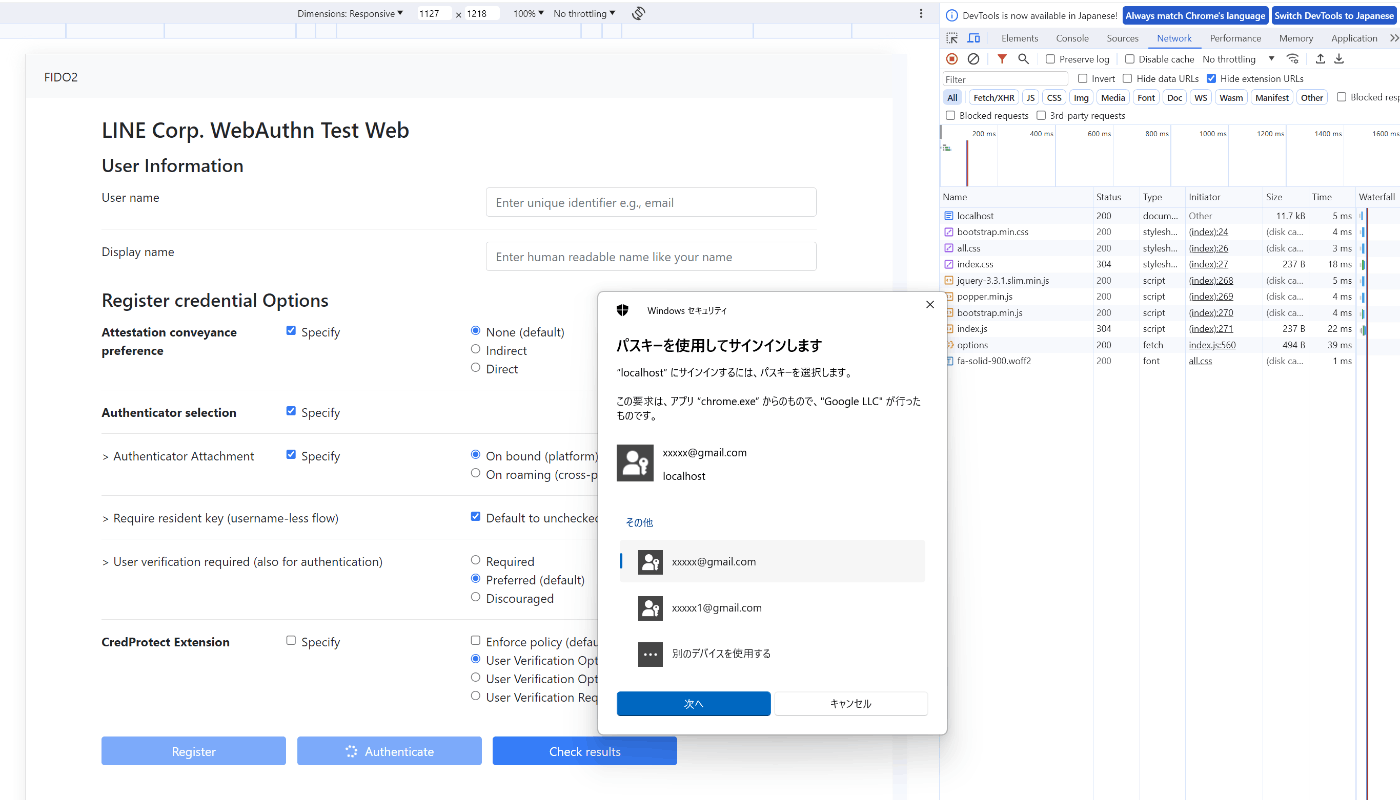Click the passkey icon beside xxxxx1@gmail.com
This screenshot has height=800, width=1400.
tap(651, 608)
